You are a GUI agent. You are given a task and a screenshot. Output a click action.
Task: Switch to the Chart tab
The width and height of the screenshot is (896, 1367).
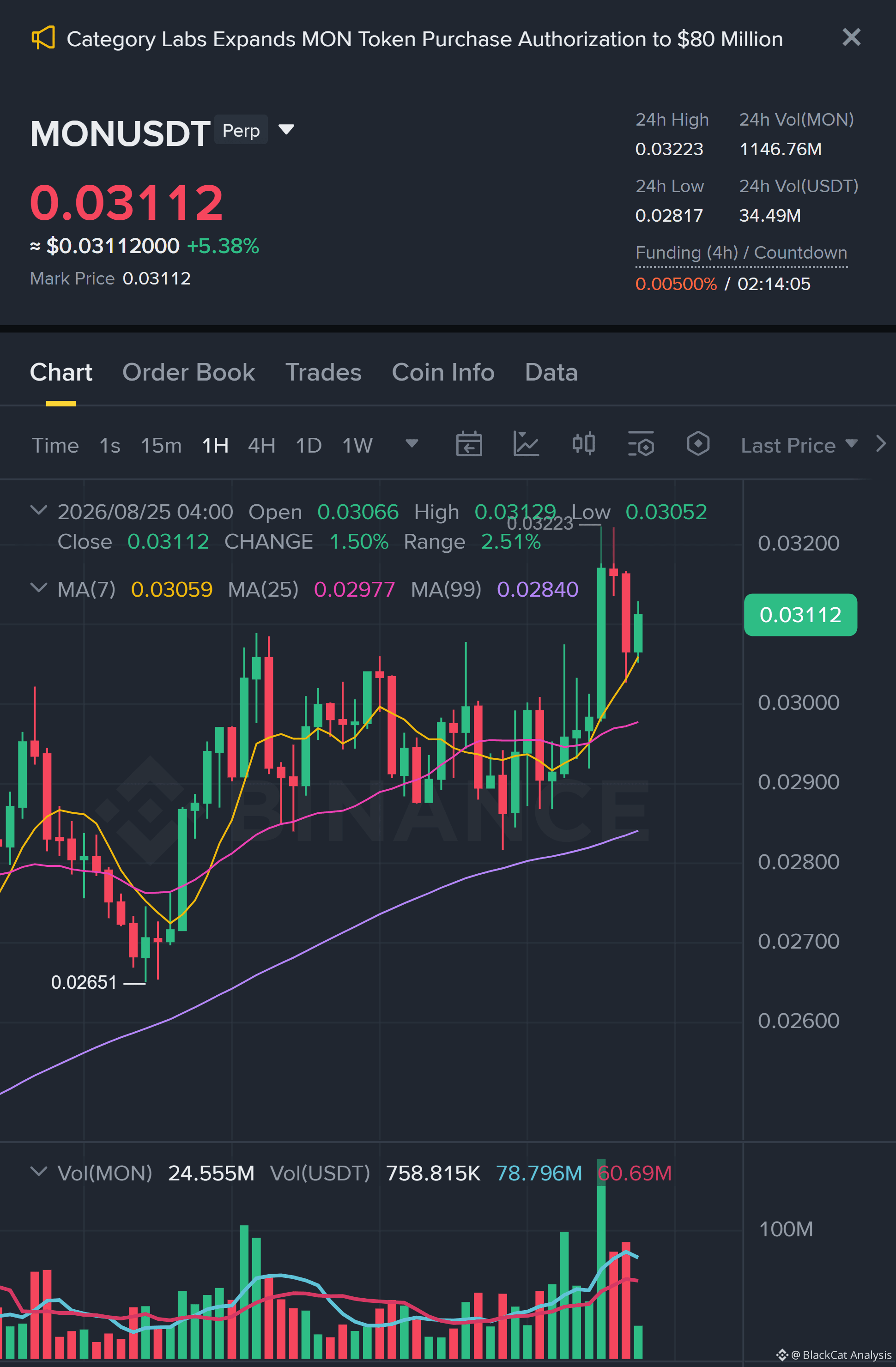(x=61, y=372)
